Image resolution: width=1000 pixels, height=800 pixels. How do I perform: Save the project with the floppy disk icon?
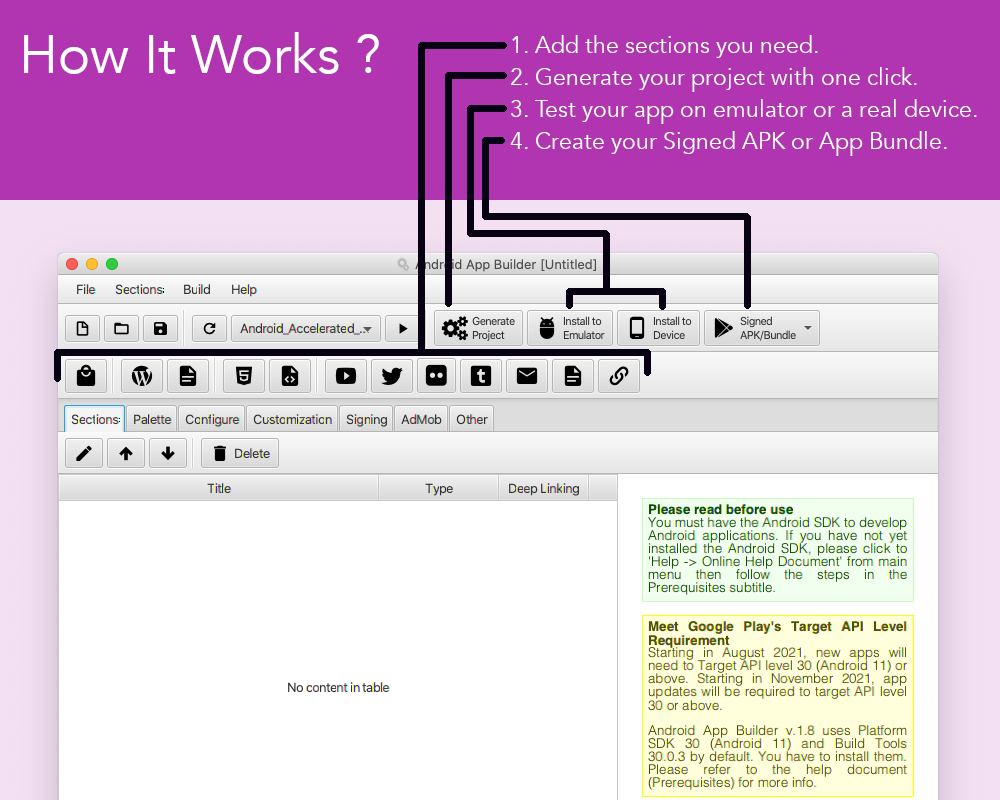160,329
